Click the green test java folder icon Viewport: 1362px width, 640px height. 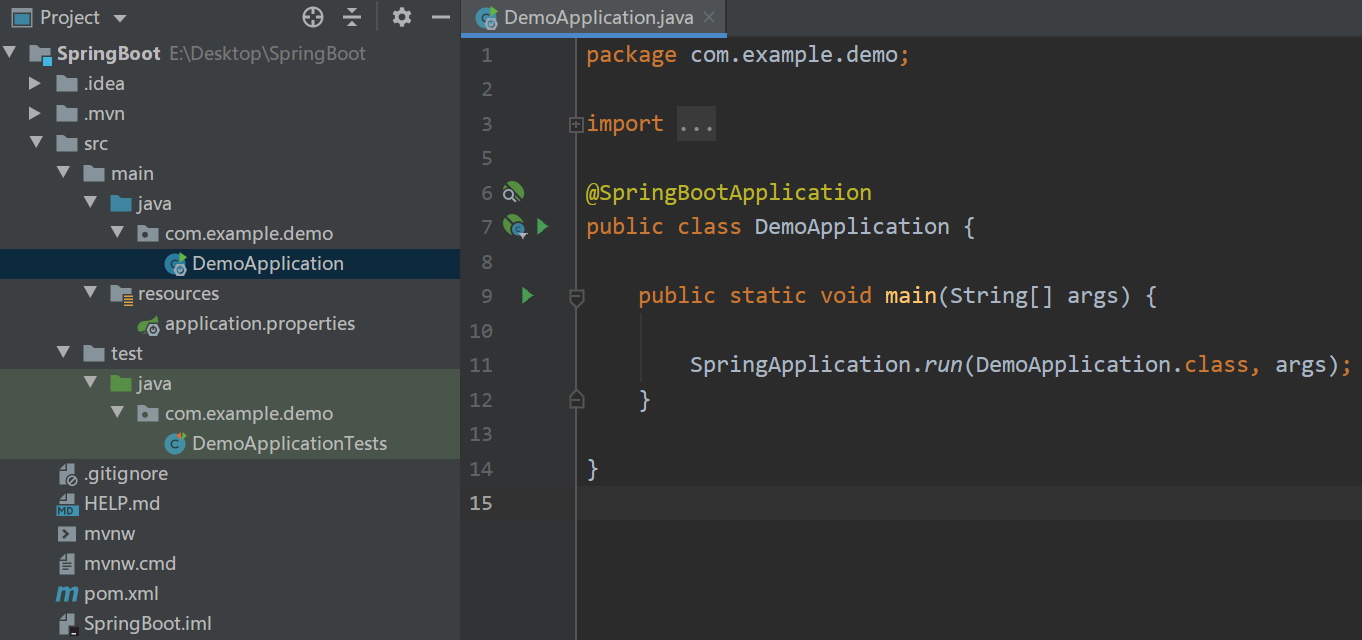[x=121, y=383]
